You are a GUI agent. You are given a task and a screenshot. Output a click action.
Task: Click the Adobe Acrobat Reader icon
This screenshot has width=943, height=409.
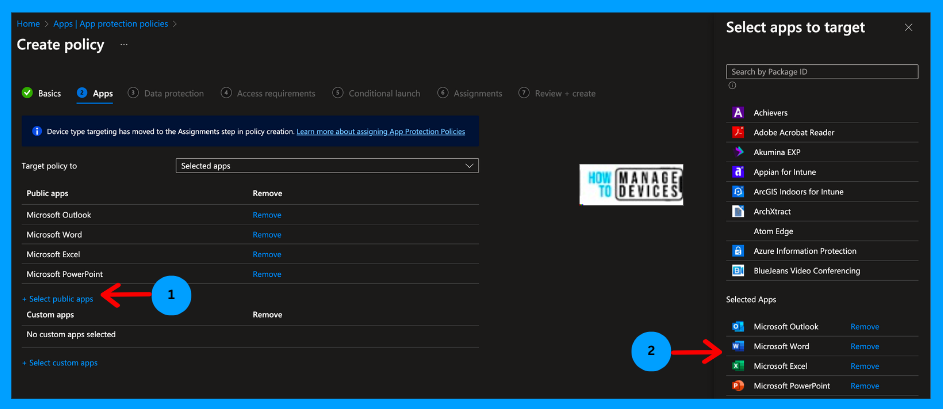(738, 132)
